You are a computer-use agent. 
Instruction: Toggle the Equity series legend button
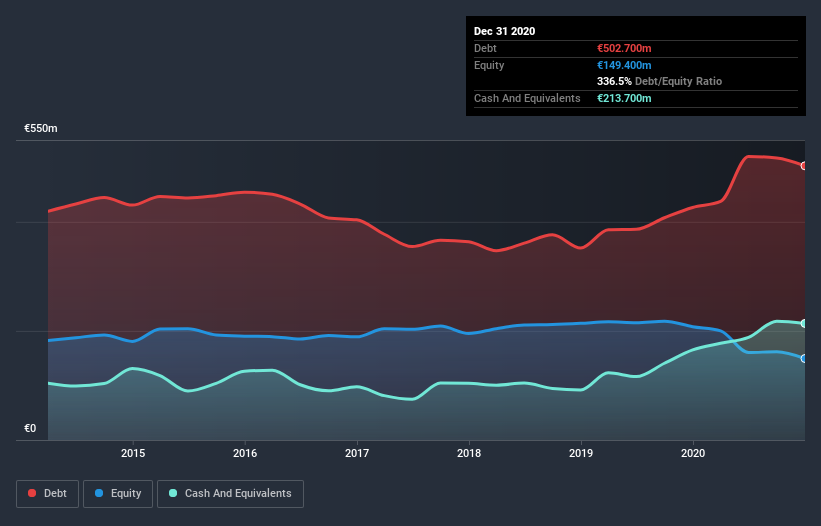point(118,494)
